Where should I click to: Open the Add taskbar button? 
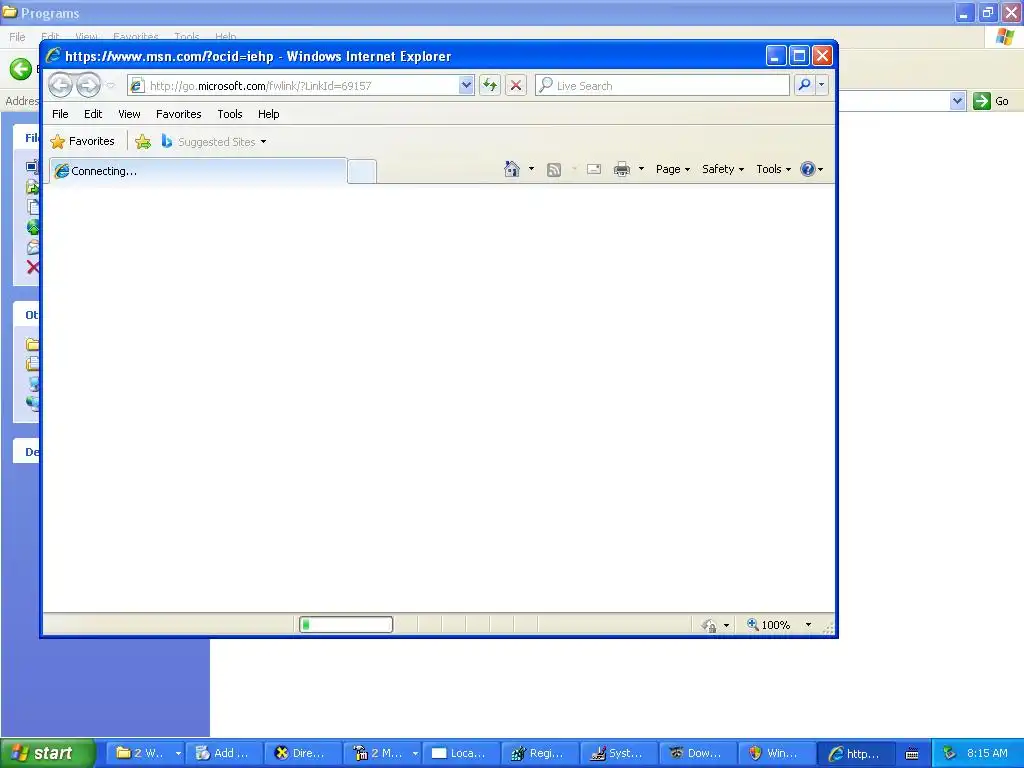tap(224, 753)
